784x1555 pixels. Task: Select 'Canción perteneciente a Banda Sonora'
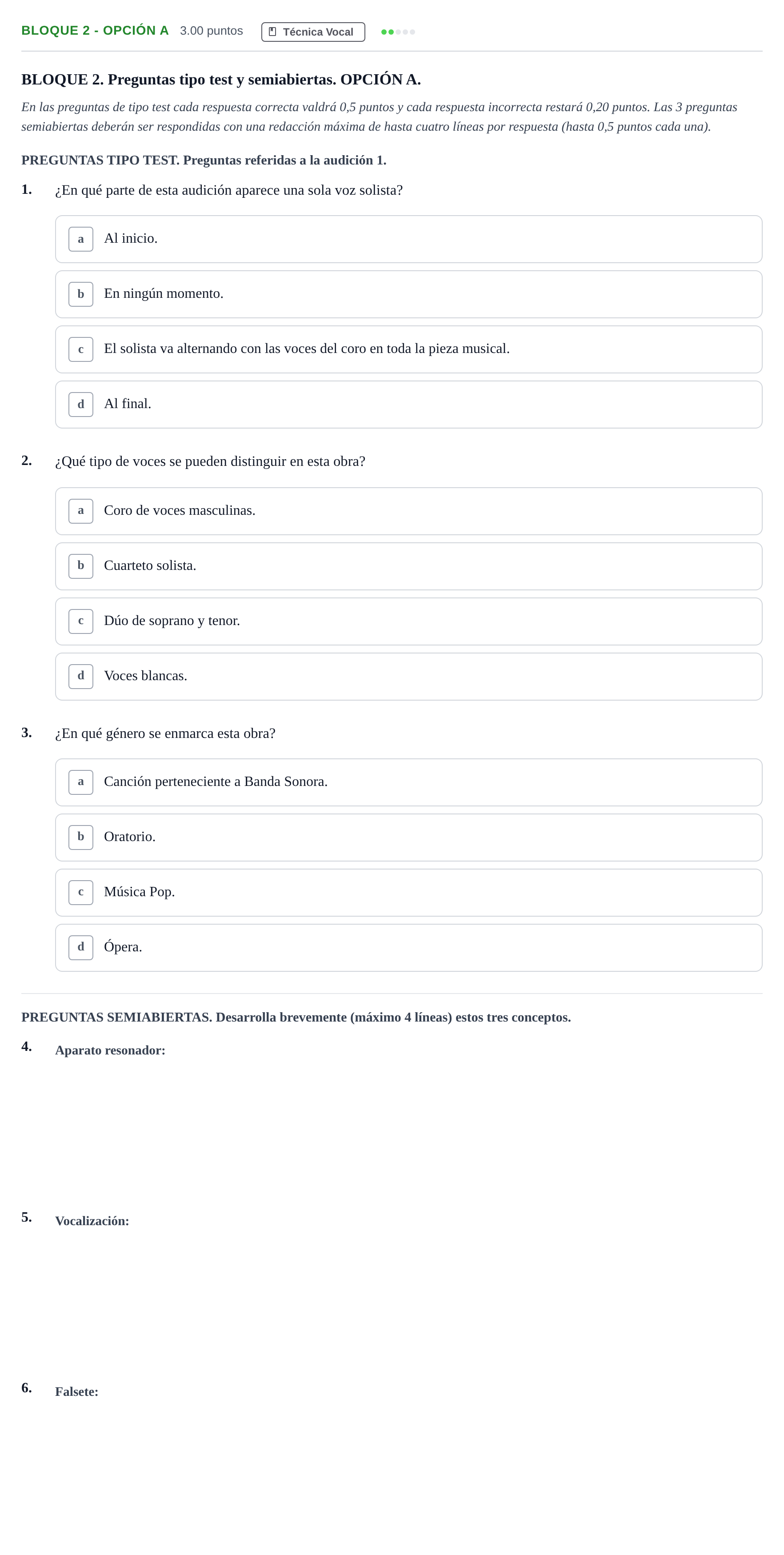(408, 782)
